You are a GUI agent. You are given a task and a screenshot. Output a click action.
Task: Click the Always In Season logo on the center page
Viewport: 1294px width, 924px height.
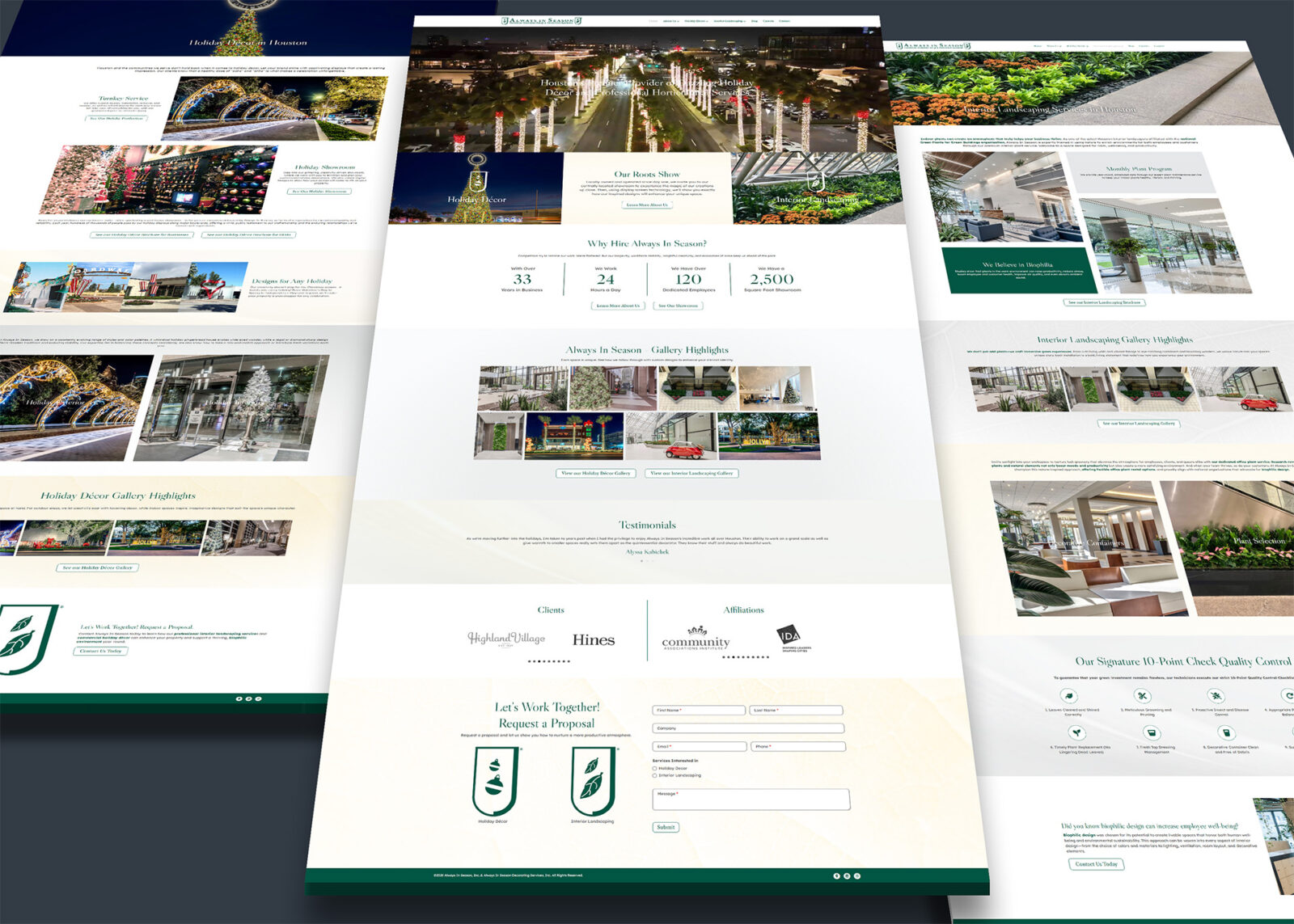[541, 21]
